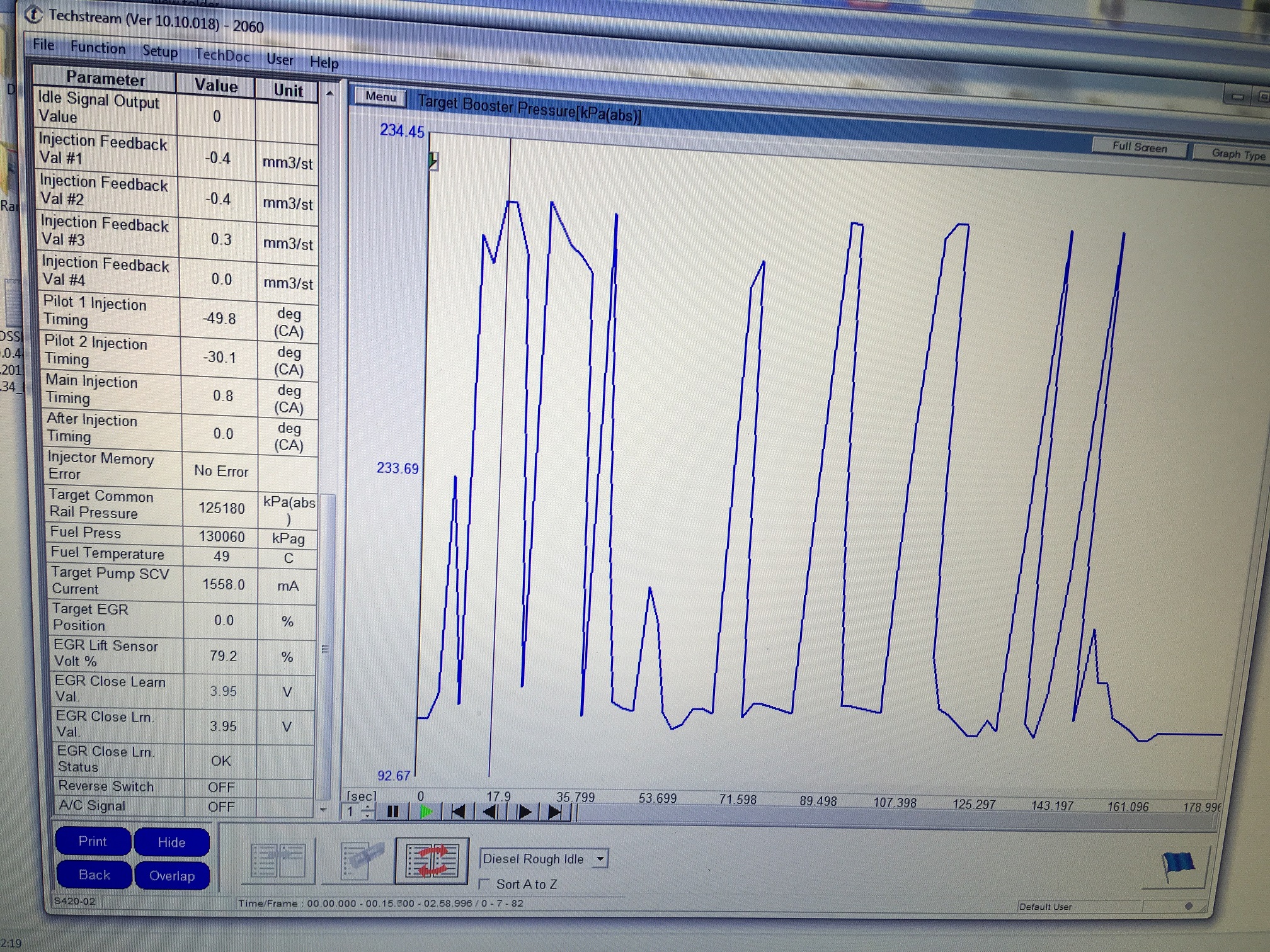Click the Overlap button
Viewport: 1270px width, 952px height.
(x=172, y=876)
